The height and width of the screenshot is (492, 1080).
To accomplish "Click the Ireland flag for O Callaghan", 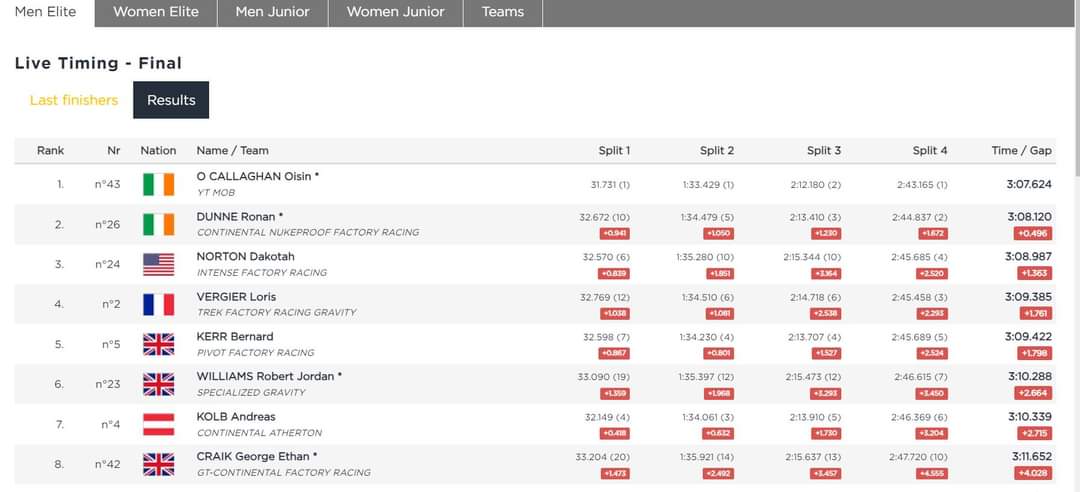I will click(x=158, y=184).
